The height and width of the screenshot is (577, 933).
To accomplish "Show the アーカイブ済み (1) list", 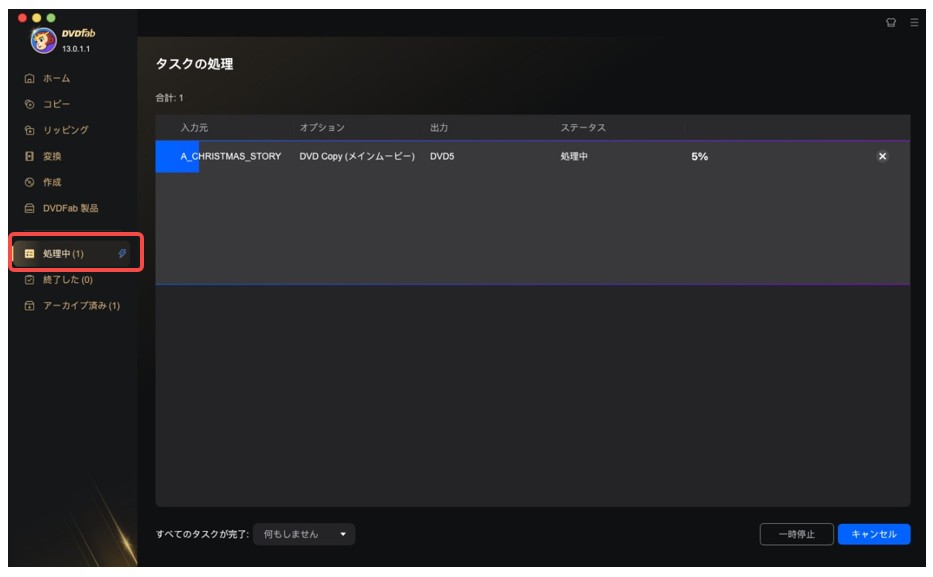I will click(x=81, y=306).
